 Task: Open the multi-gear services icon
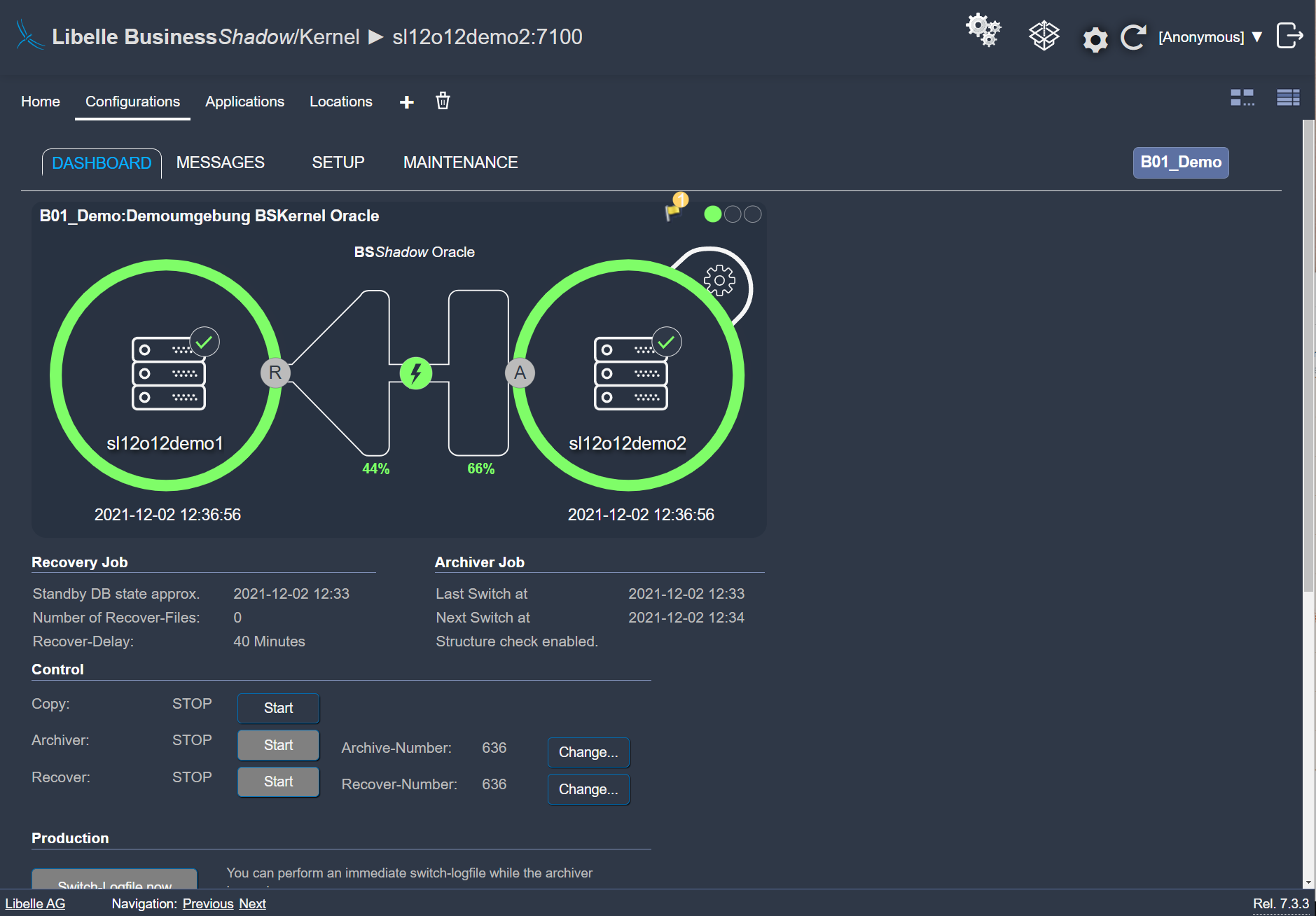984,31
